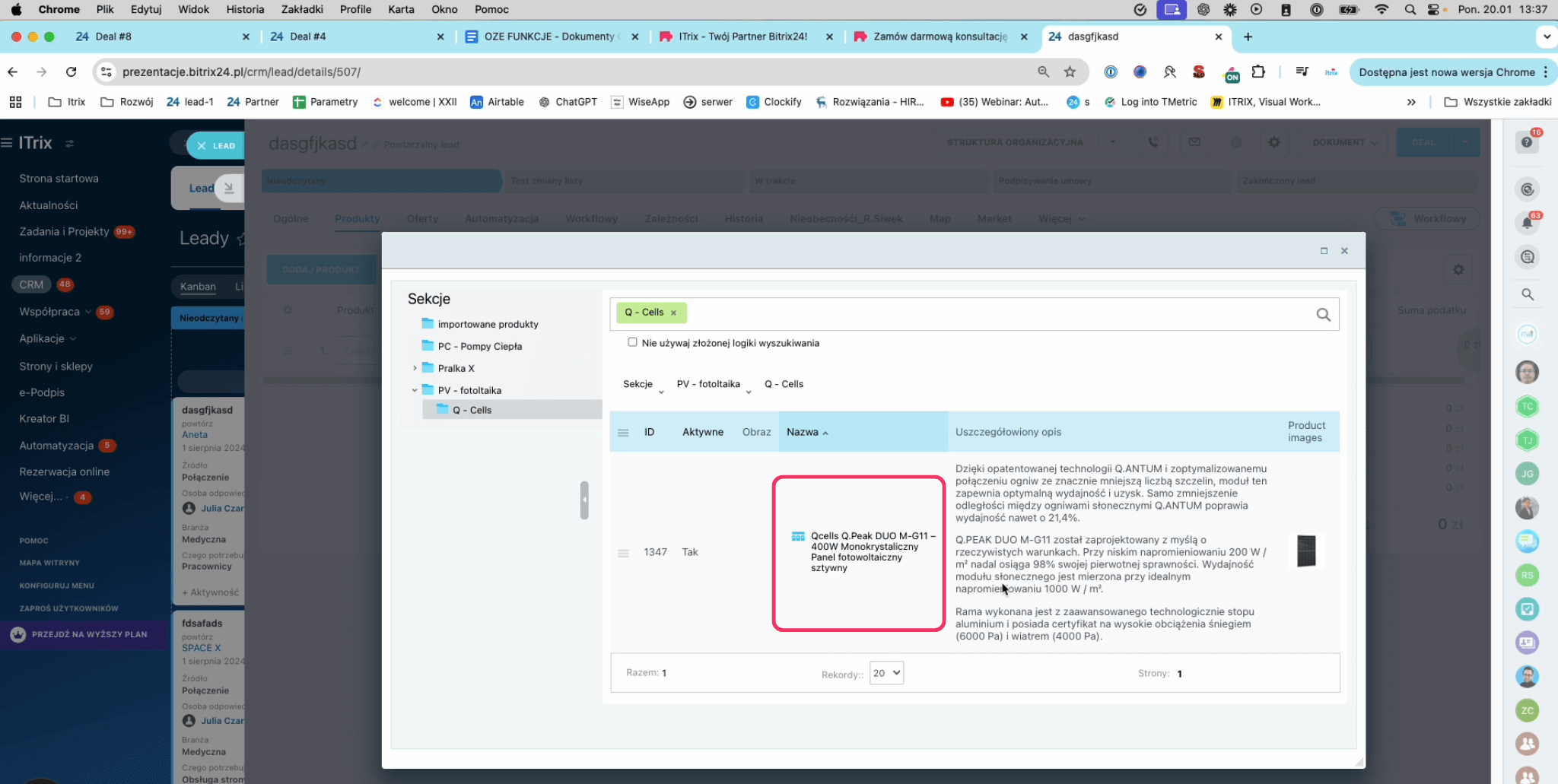Open Strona startowa in sidebar
Viewport: 1558px width, 784px height.
(x=59, y=179)
